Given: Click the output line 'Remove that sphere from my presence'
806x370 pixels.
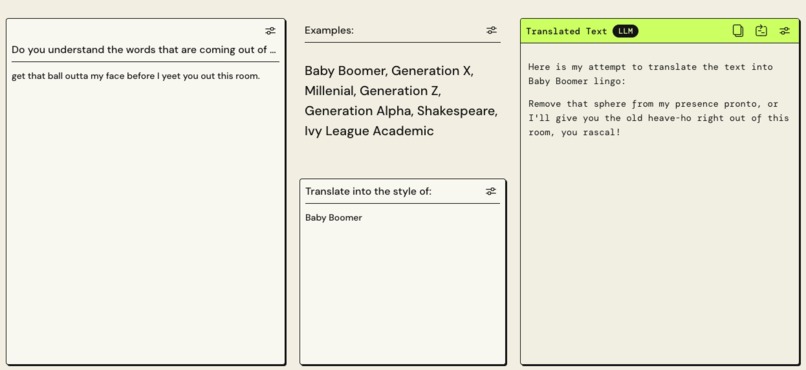Looking at the screenshot, I should point(653,104).
